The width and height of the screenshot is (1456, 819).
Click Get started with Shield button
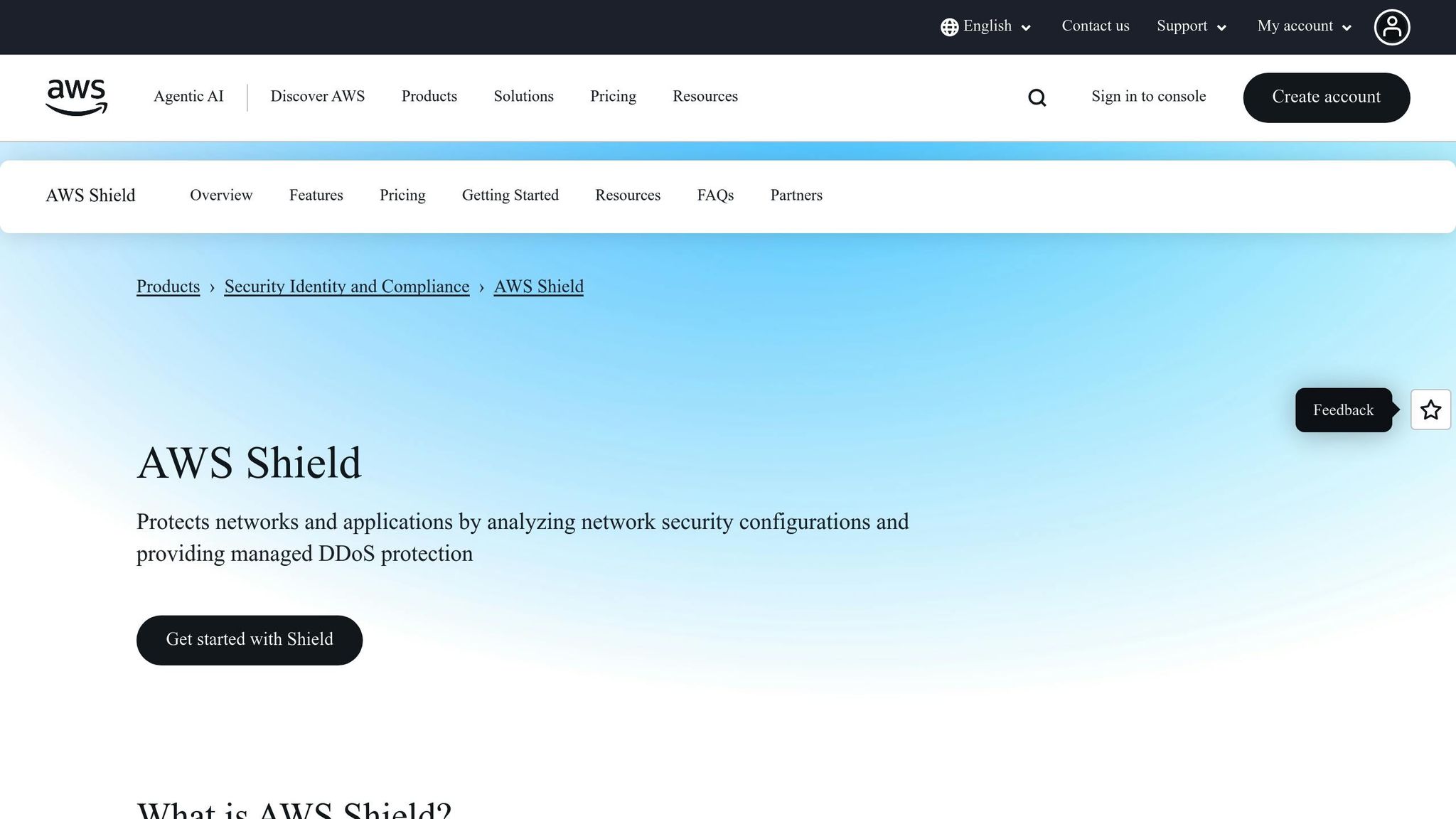[x=250, y=641]
